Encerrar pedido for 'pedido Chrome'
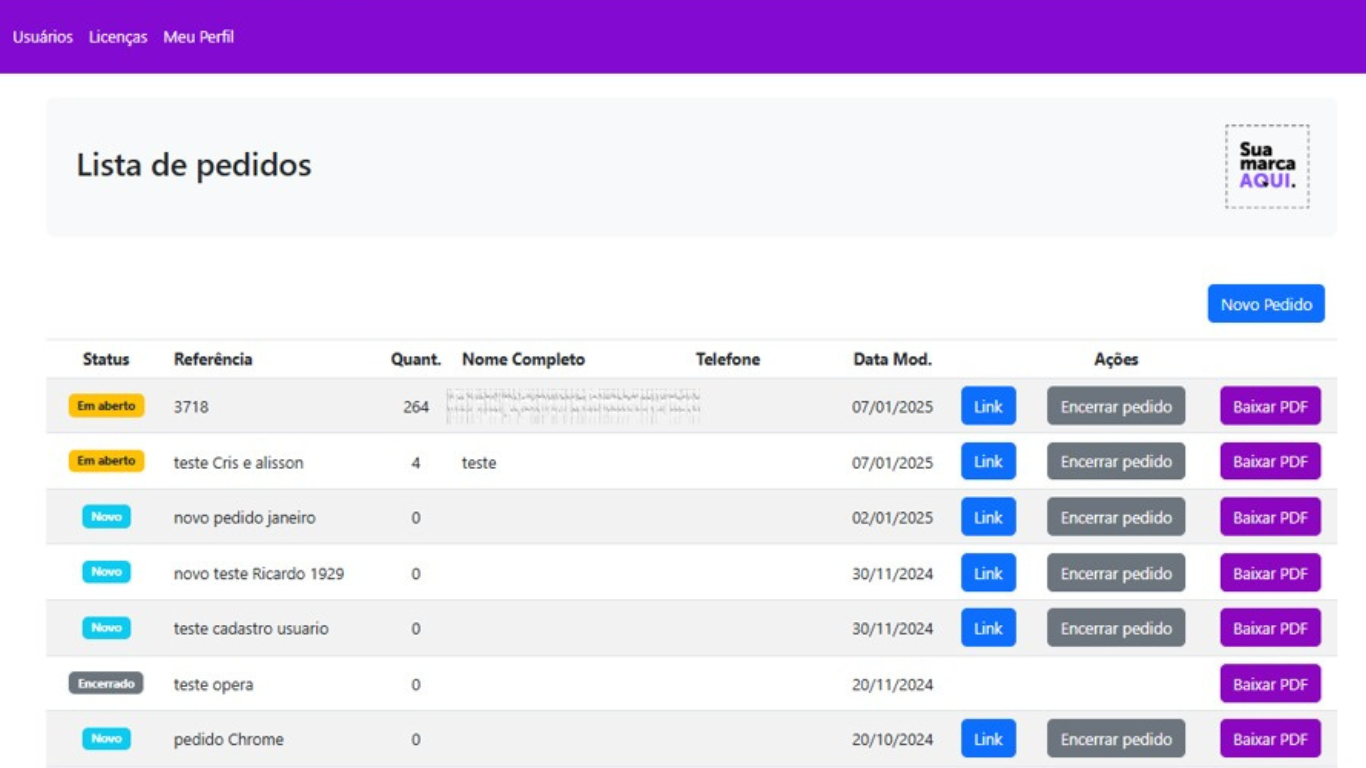The image size is (1366, 768). click(1116, 739)
